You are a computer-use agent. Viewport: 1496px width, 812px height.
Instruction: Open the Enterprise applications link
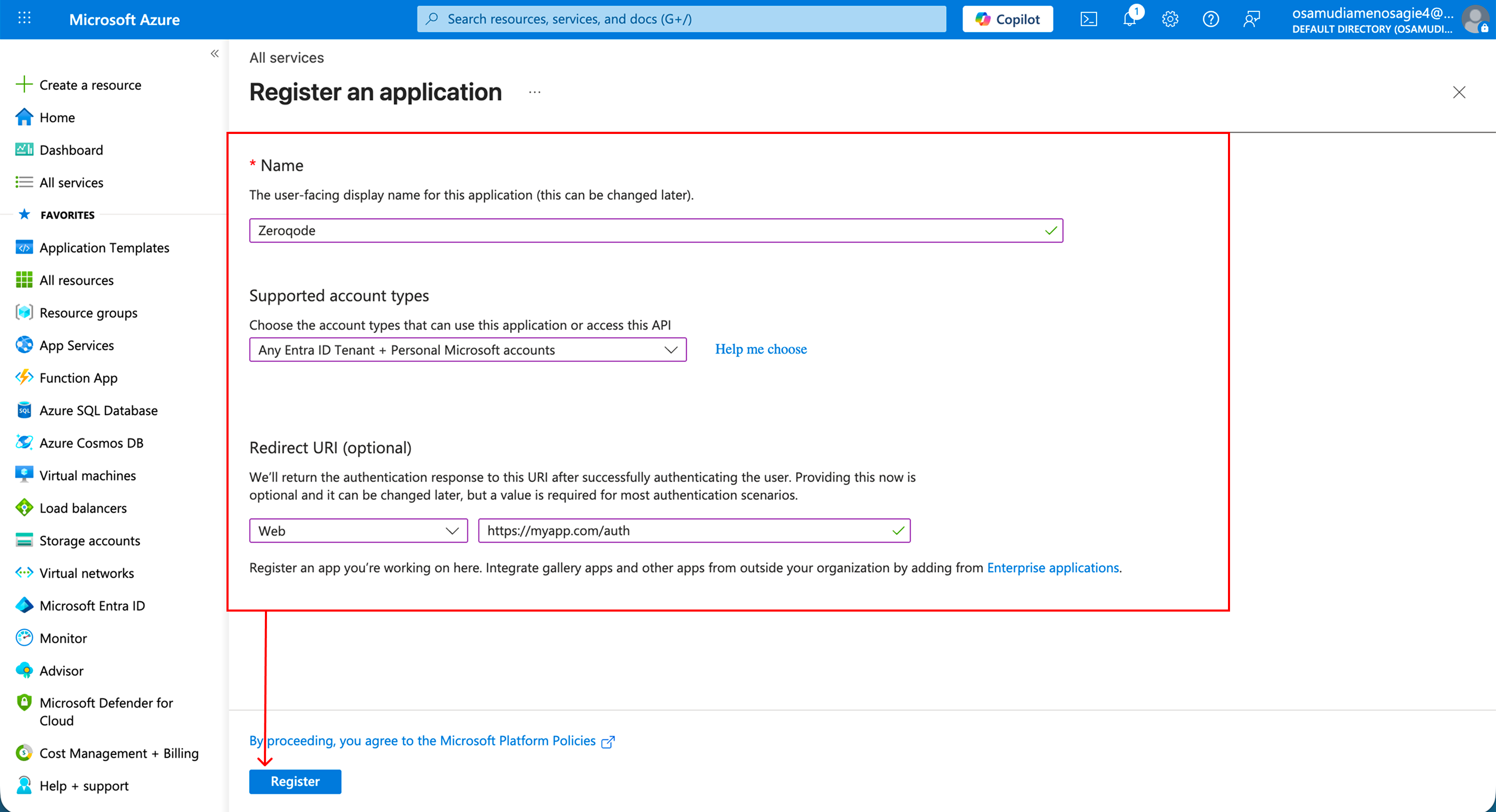[1052, 567]
